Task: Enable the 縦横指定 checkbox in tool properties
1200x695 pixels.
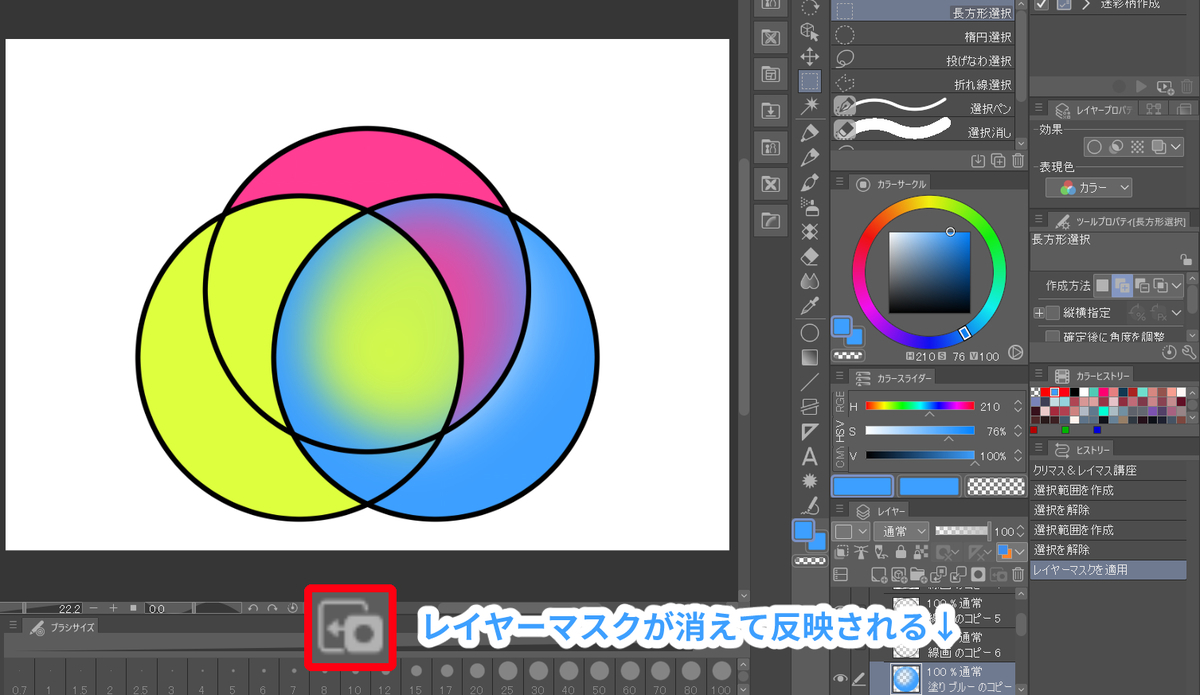Action: coord(1052,312)
